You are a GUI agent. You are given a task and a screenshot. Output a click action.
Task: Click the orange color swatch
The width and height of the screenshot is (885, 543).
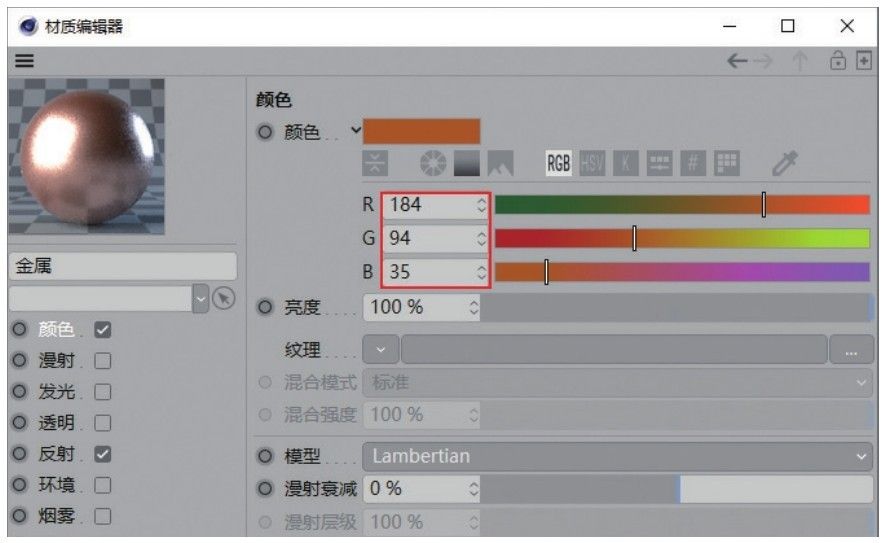pyautogui.click(x=421, y=132)
